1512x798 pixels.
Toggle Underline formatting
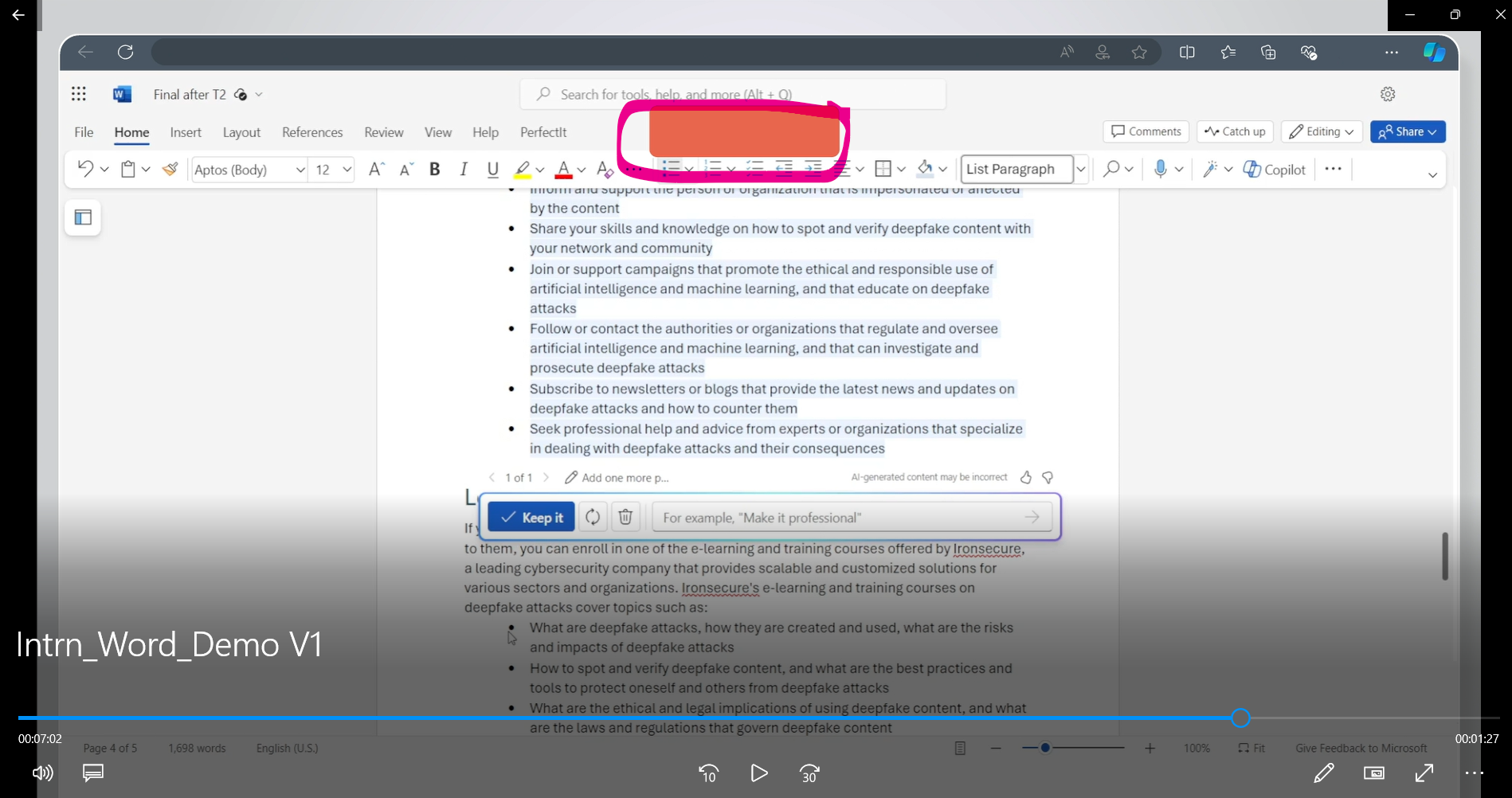point(492,169)
